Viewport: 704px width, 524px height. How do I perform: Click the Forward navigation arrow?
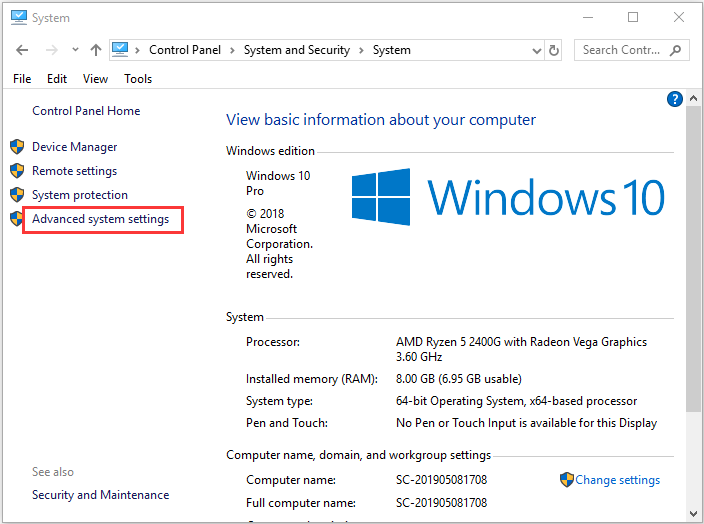[x=52, y=50]
